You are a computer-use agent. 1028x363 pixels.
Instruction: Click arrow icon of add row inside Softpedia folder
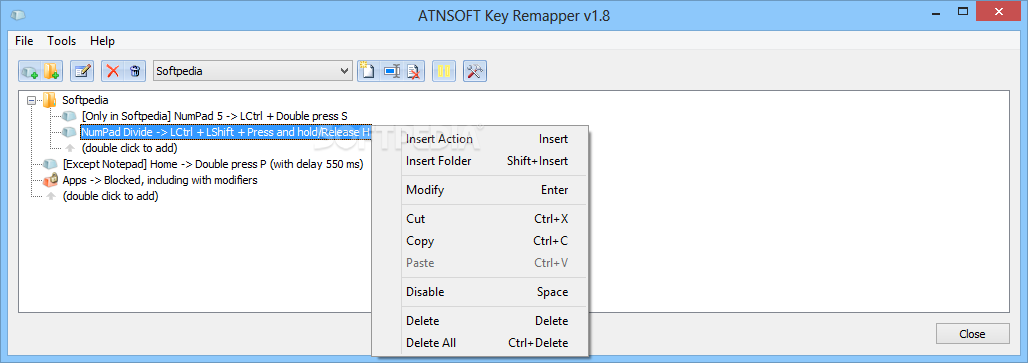[x=70, y=148]
